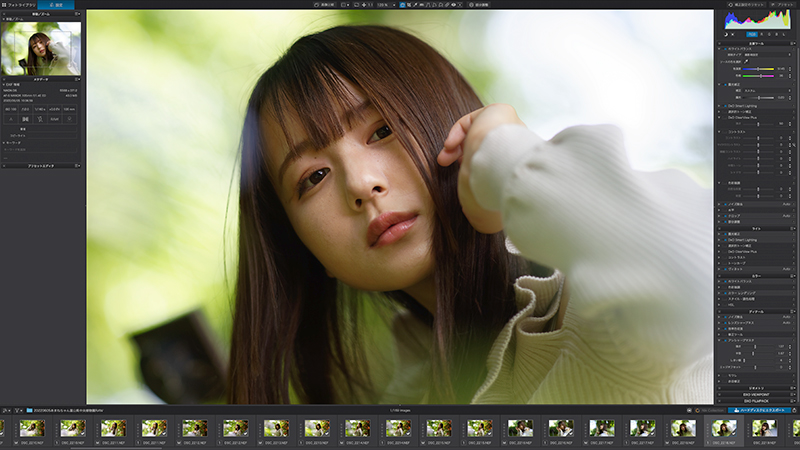Viewport: 800px width, 450px height.
Task: Click the eye icon in top toolbar
Action: [453, 5]
